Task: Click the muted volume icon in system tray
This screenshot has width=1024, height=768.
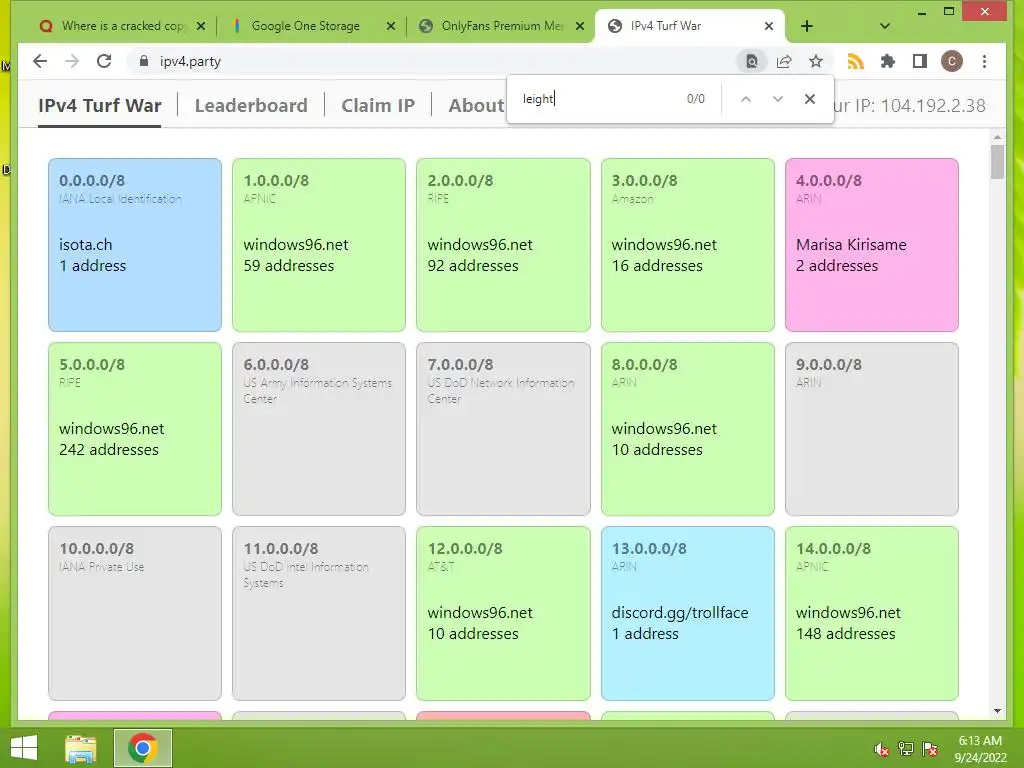Action: [882, 749]
